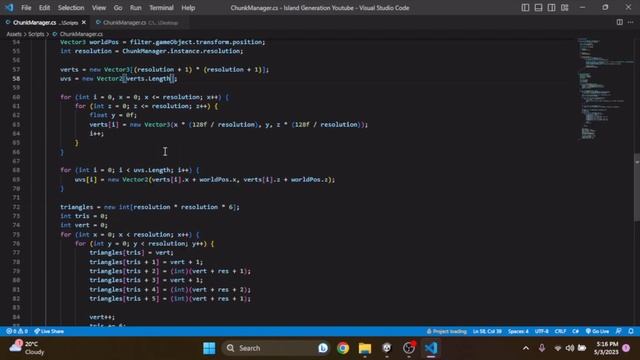Click the battery tray icon

pyautogui.click(x=582, y=348)
